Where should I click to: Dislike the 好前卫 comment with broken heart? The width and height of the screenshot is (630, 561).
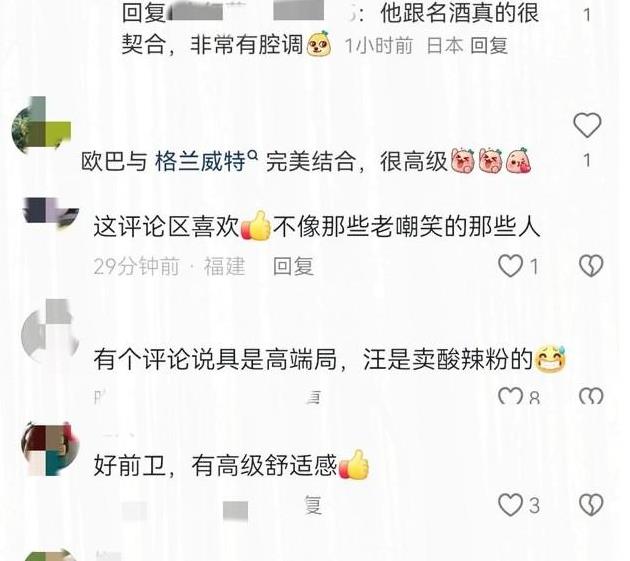coord(591,505)
